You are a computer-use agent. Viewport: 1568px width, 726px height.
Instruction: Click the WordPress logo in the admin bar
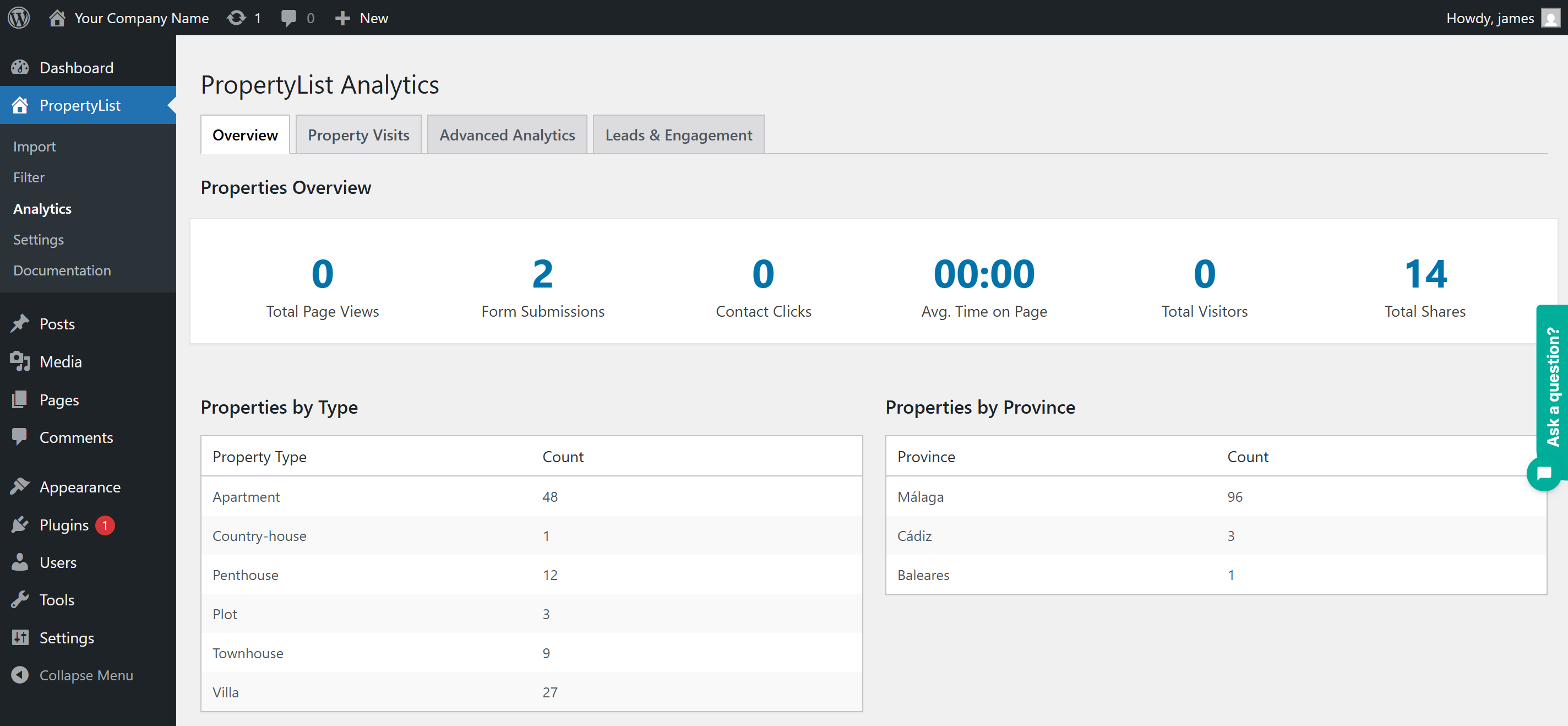pos(18,18)
